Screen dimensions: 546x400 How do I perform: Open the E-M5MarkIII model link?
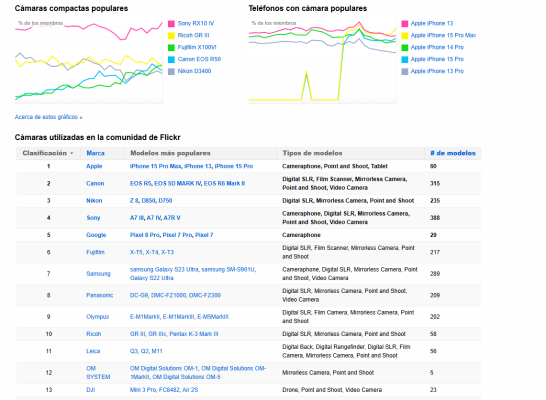[213, 317]
